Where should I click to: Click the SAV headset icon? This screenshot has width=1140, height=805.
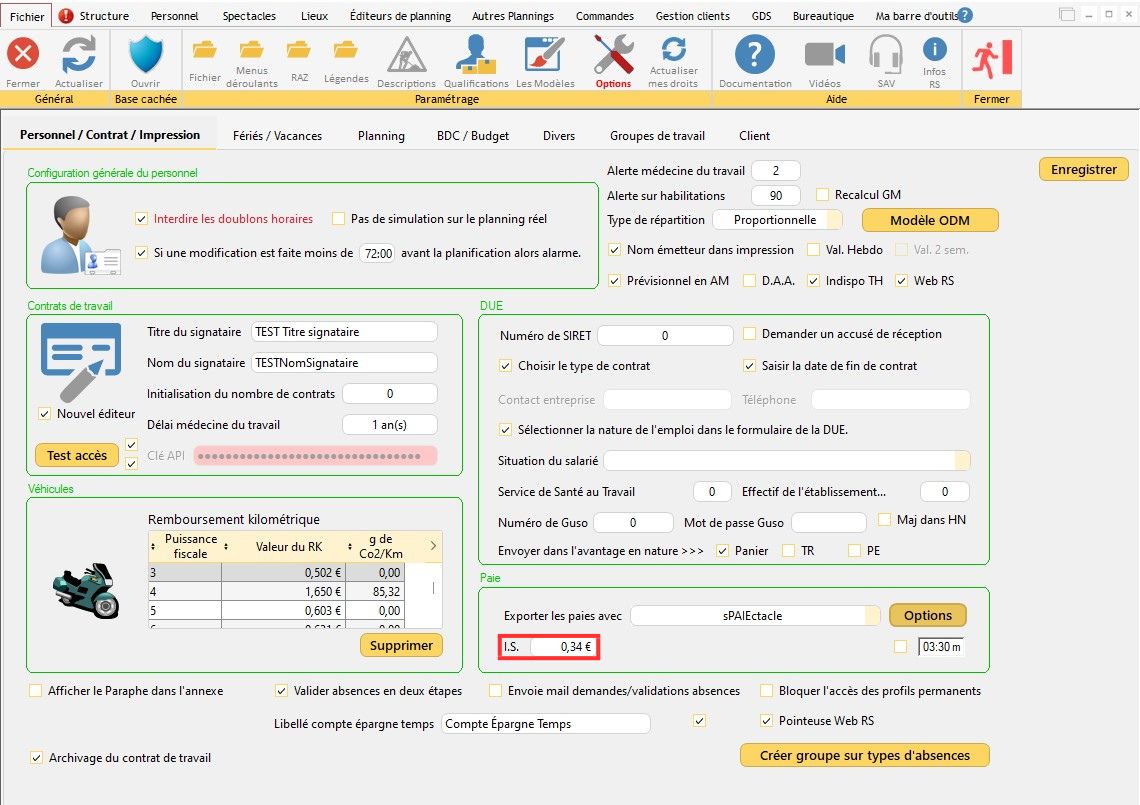pyautogui.click(x=886, y=55)
